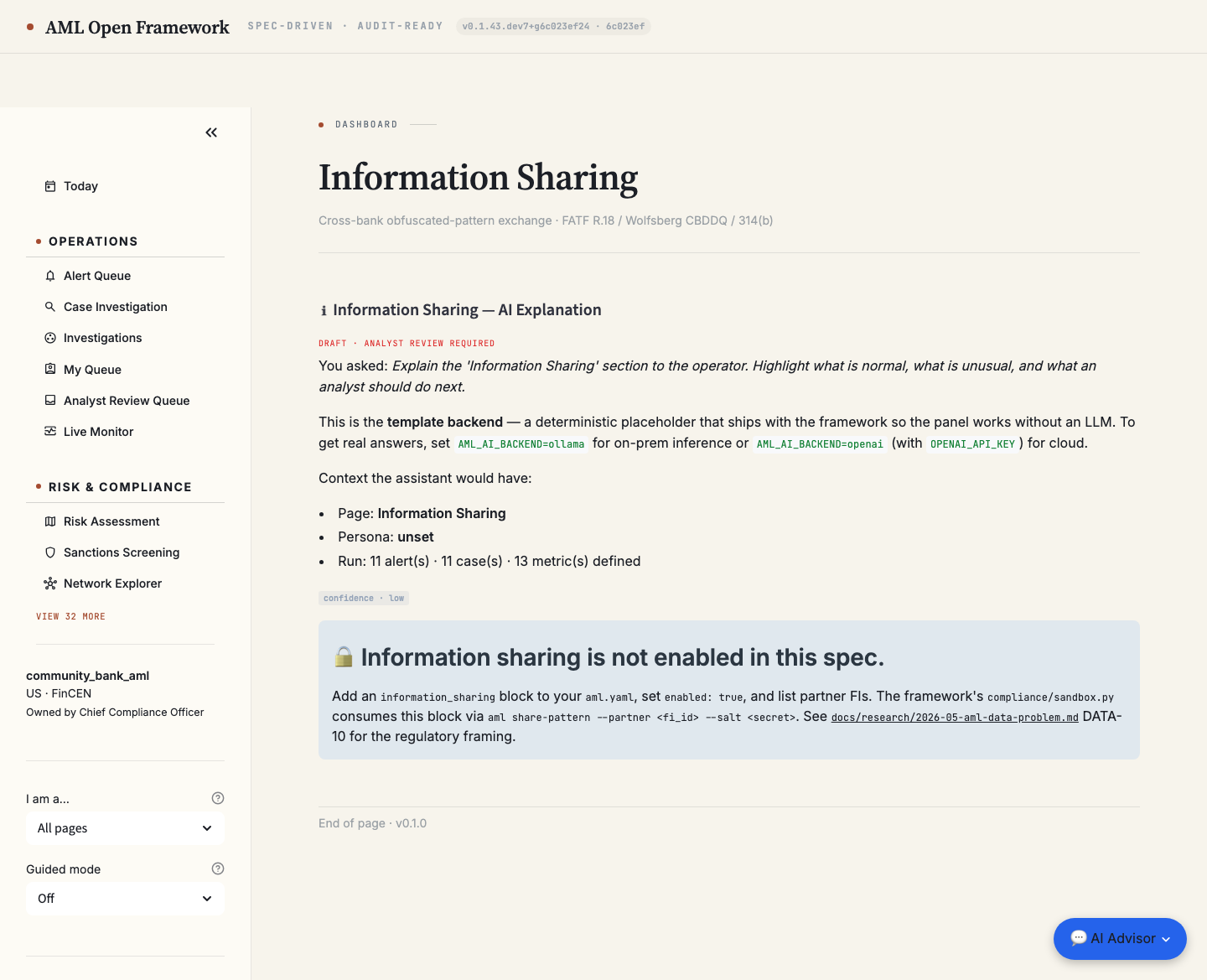1207x980 pixels.
Task: Click the Live Monitor chart icon
Action: point(50,432)
